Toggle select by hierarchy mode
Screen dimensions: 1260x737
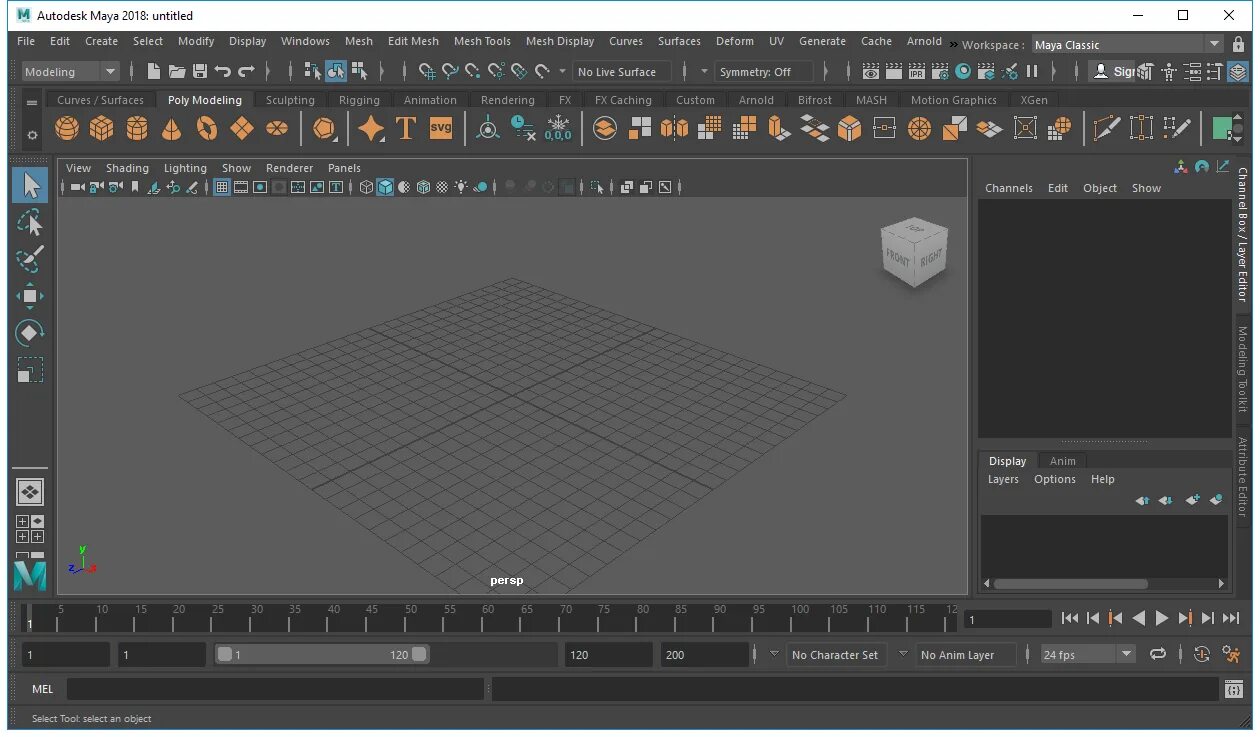click(x=312, y=71)
